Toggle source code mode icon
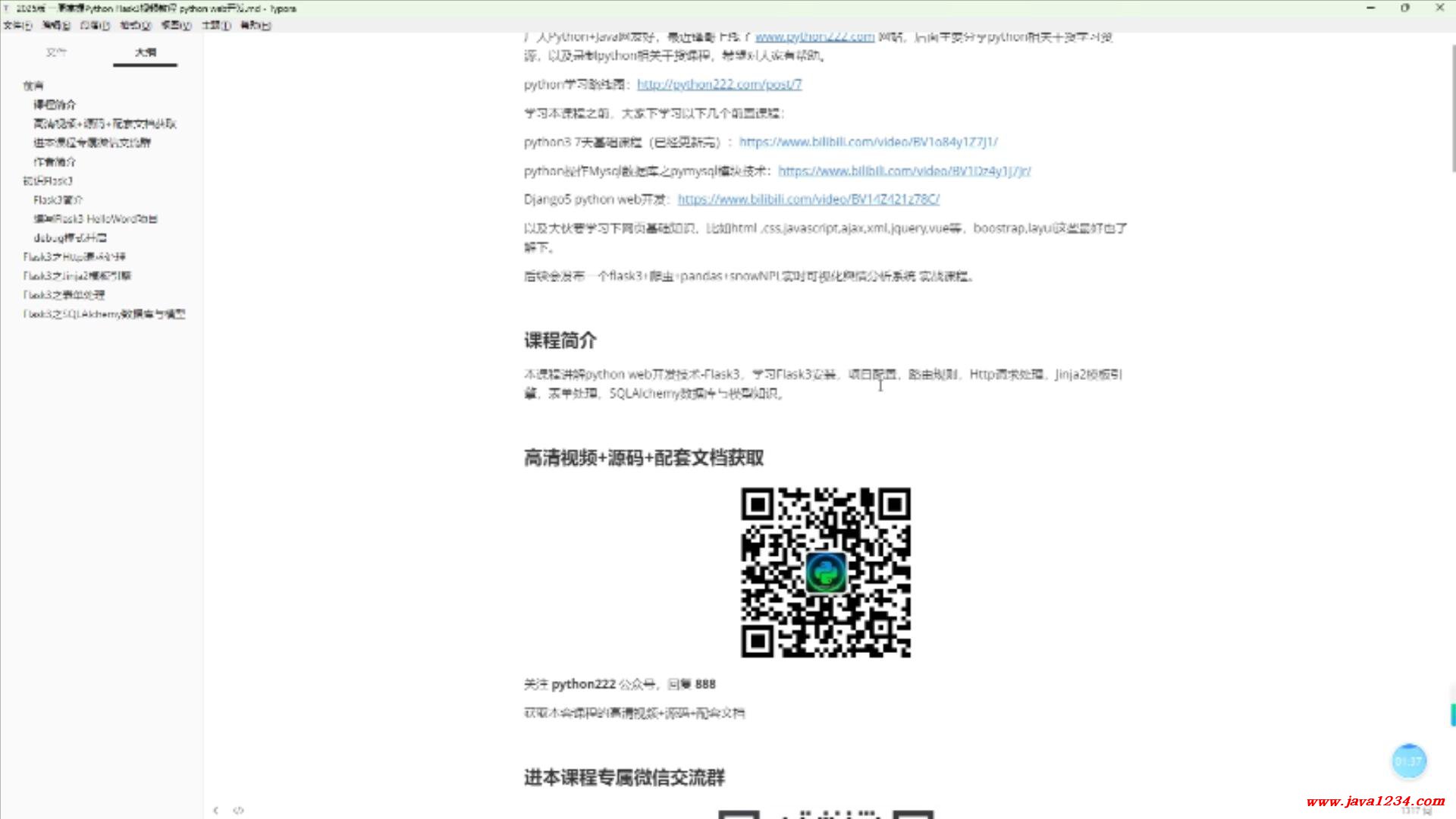Screen dimensions: 1456x819 (x=238, y=810)
